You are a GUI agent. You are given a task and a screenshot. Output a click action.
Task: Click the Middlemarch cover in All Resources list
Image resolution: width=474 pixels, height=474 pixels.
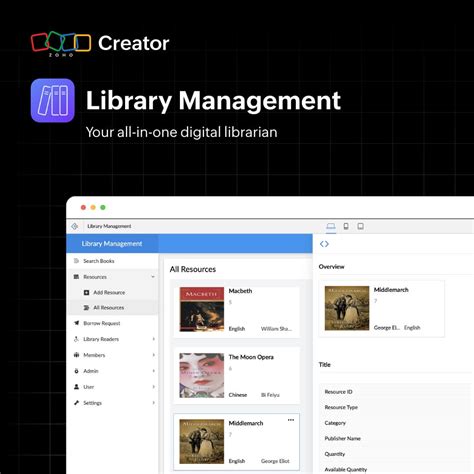point(202,441)
